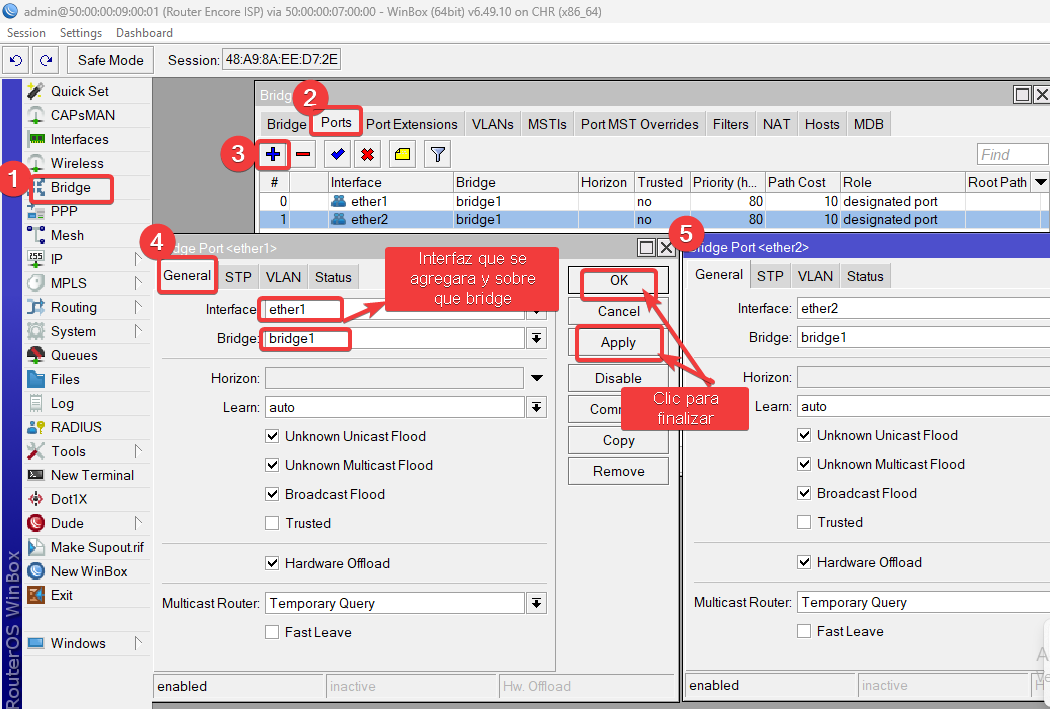Uncheck Hardware Offload in ether1 dialog
Screen dimensions: 1050x709
(272, 563)
